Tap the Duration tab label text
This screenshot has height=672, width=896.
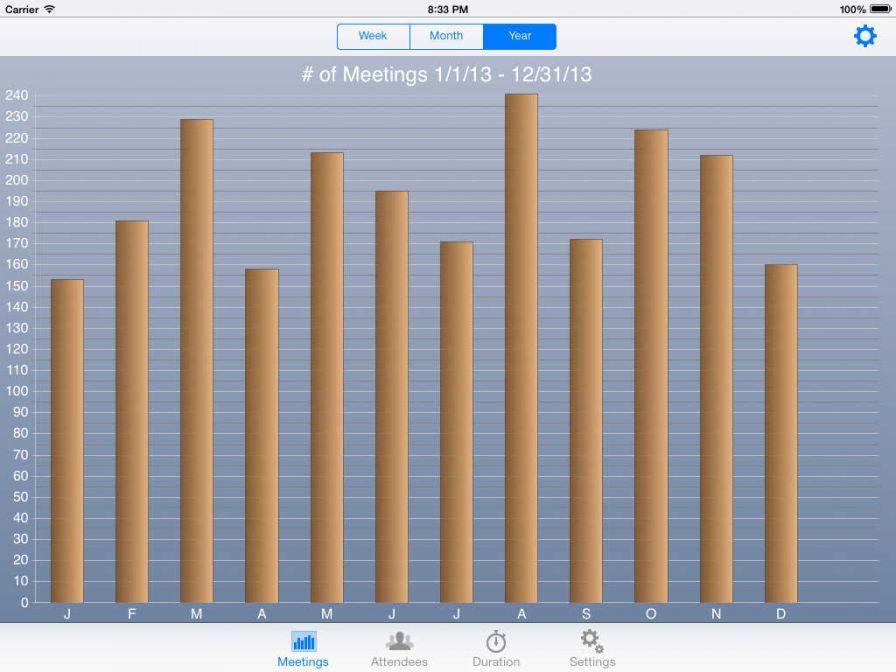pos(496,661)
